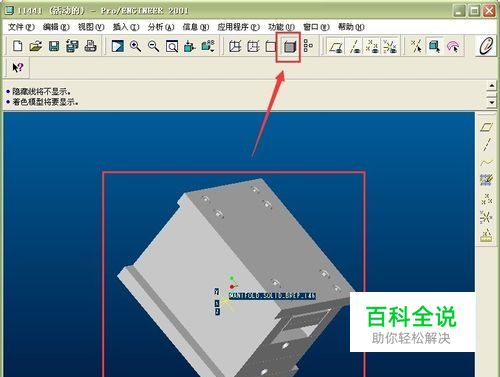Open the saved view list dropdown

(208, 46)
